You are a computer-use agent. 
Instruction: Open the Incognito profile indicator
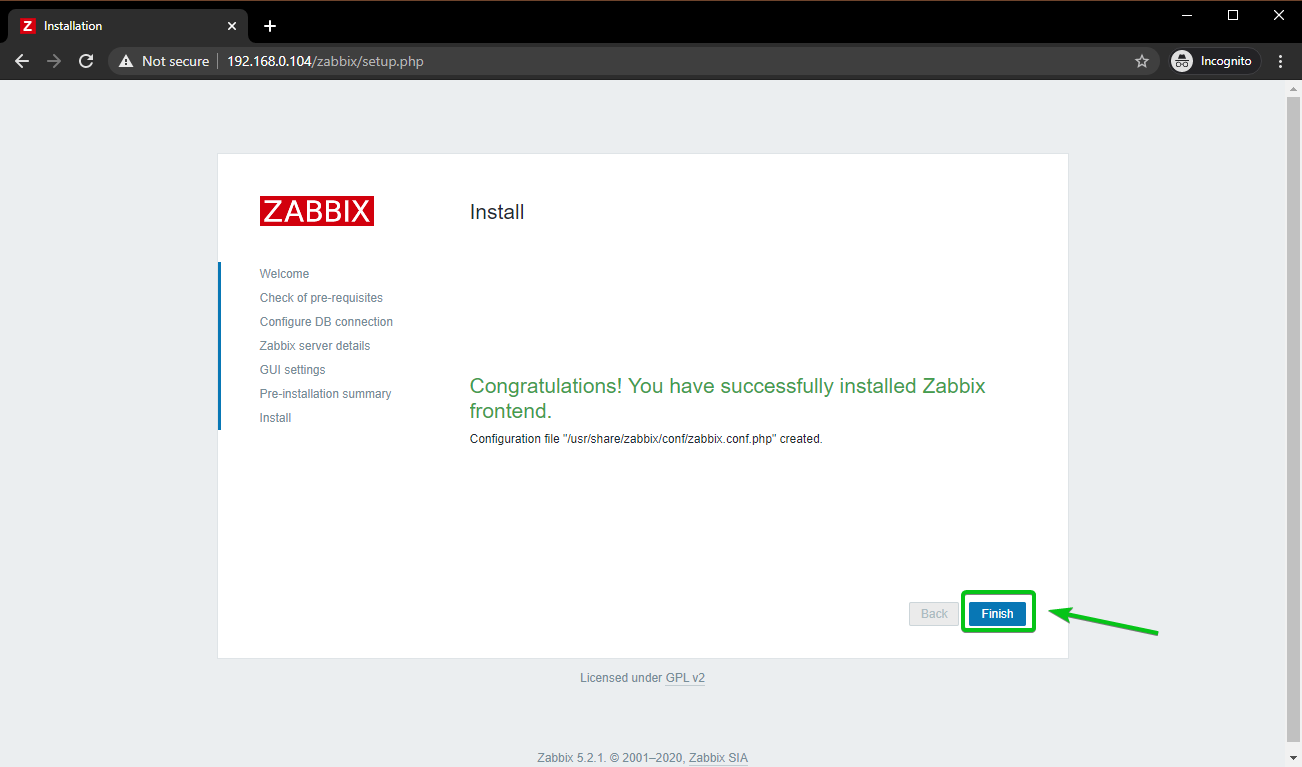(x=1215, y=61)
